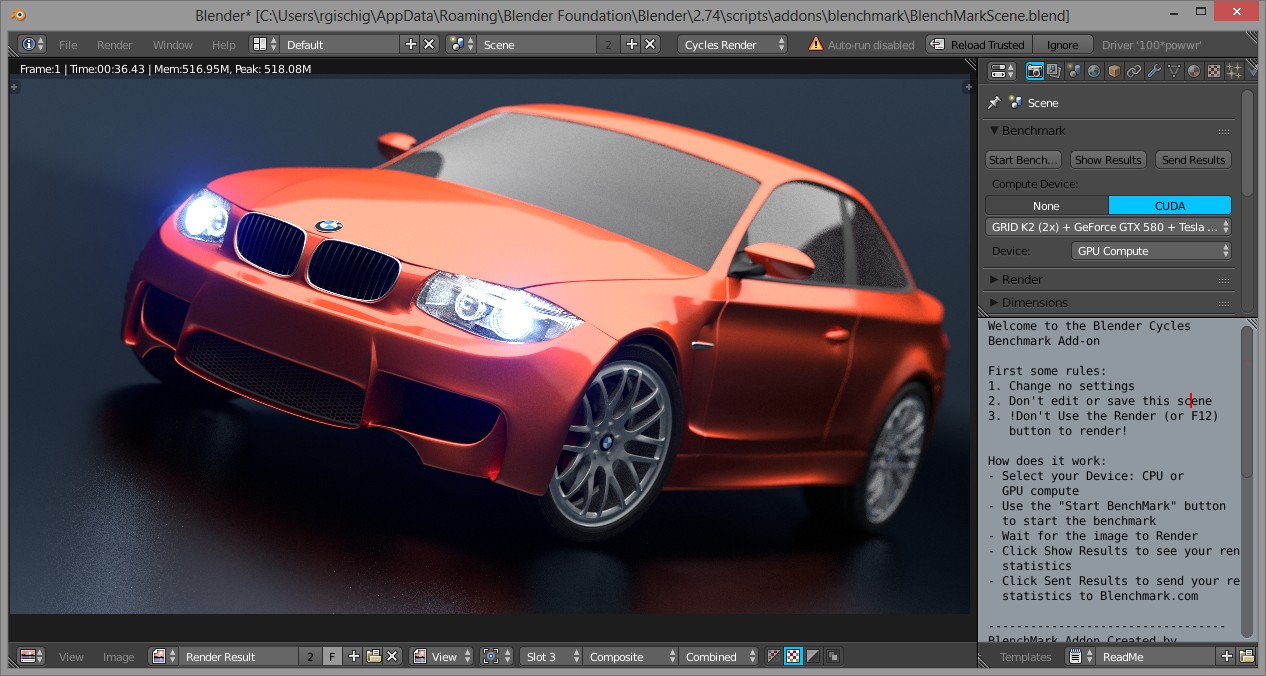This screenshot has width=1266, height=676.
Task: Unlink the Render Result image
Action: 392,657
